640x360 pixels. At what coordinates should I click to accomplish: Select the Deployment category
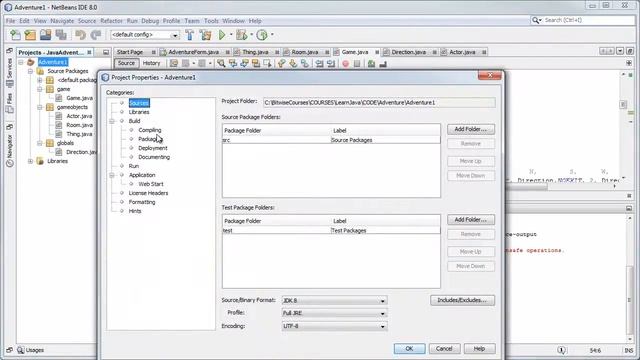coord(153,148)
